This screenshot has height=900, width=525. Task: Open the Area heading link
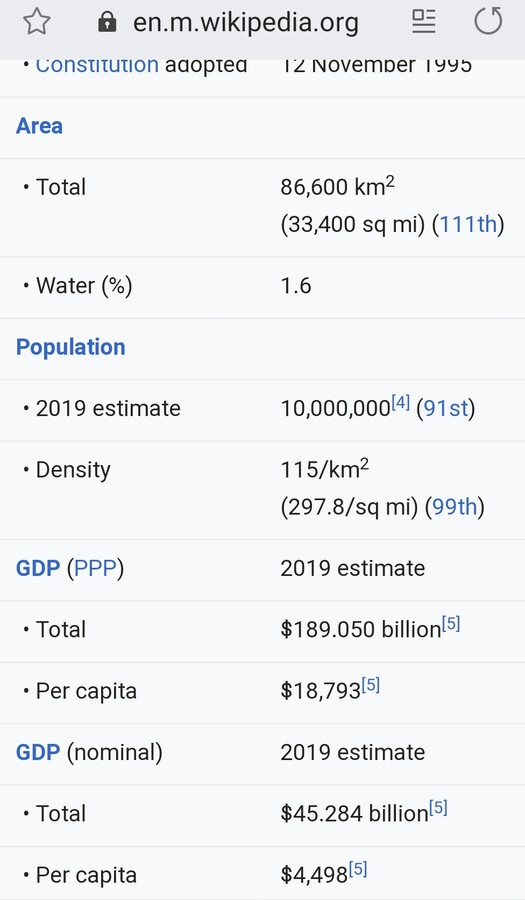(39, 126)
